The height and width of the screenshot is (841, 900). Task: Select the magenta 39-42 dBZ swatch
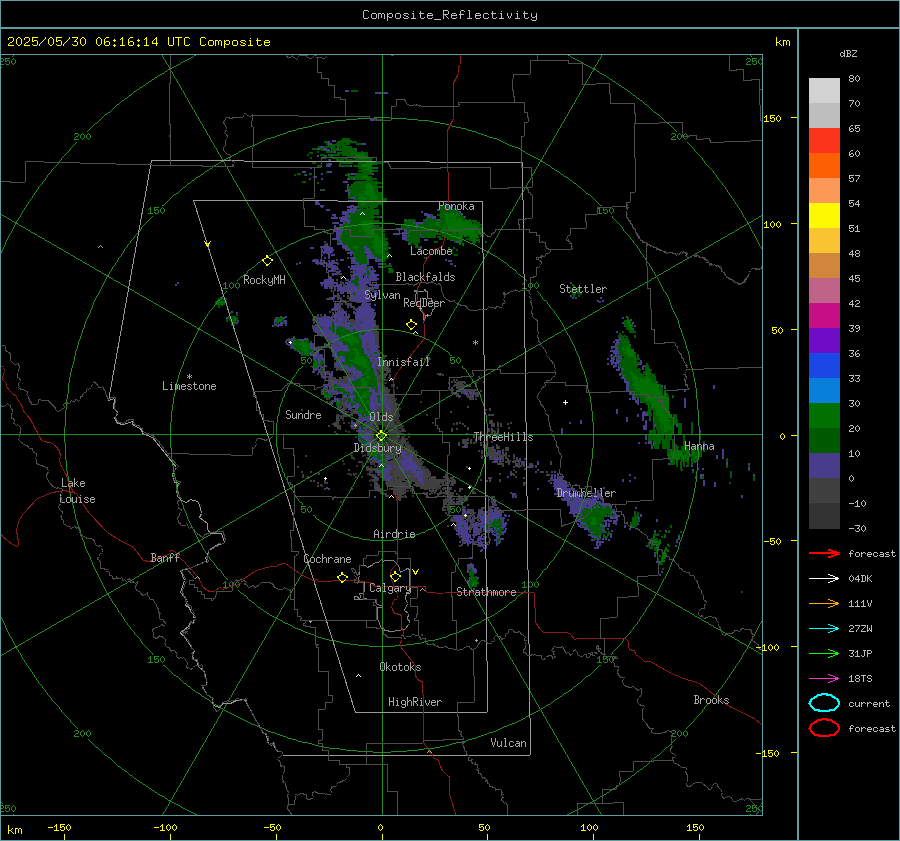point(824,315)
